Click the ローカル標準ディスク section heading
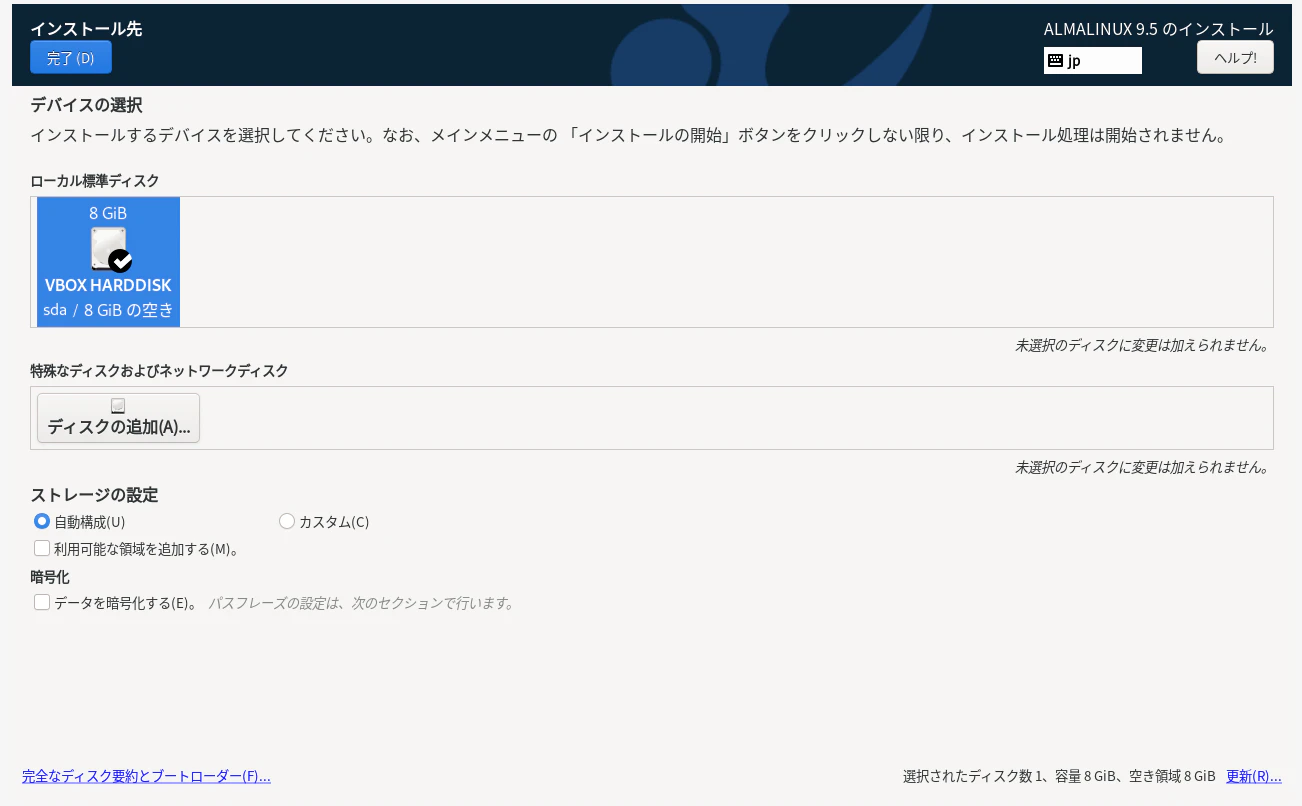Viewport: 1302px width, 806px height. [95, 181]
